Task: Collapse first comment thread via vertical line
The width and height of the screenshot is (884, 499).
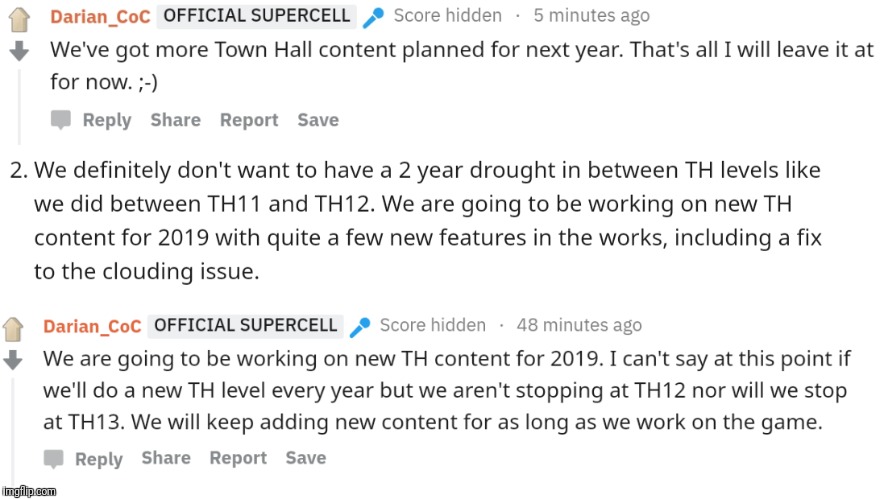Action: 19,107
